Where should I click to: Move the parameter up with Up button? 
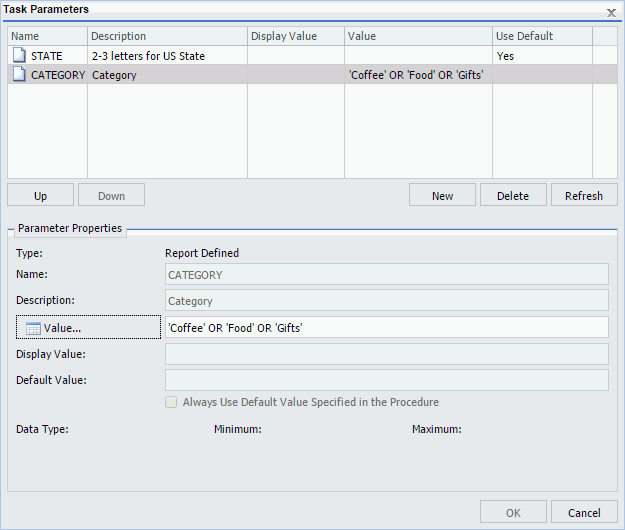[41, 195]
